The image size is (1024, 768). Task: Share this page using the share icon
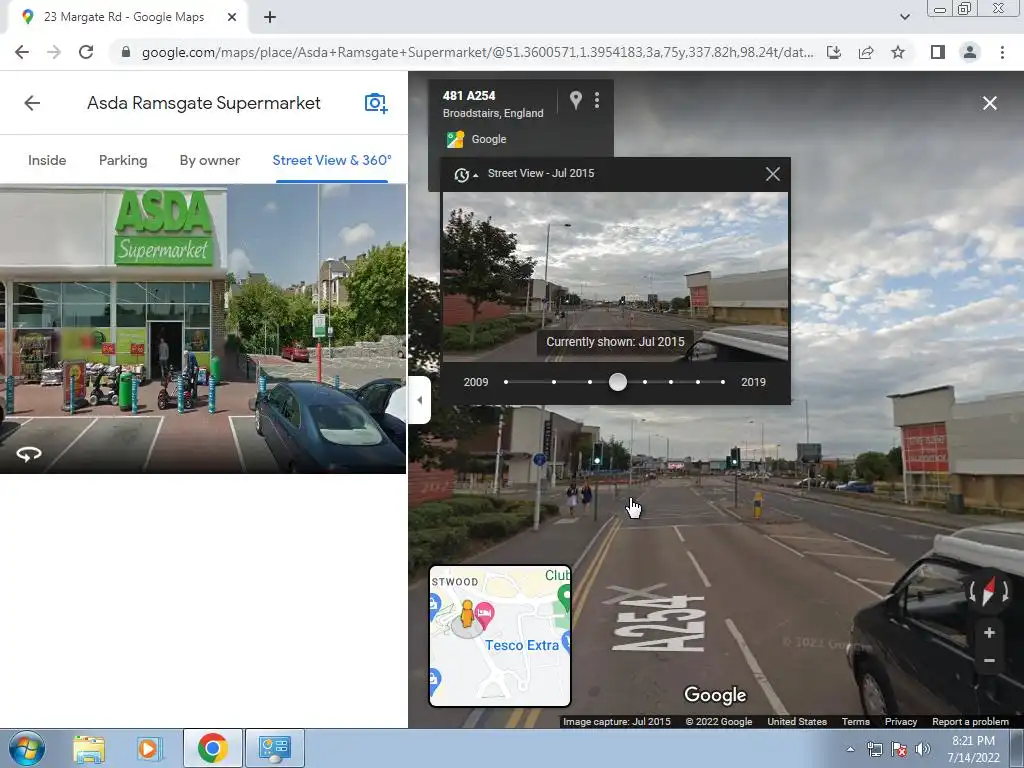coord(866,52)
